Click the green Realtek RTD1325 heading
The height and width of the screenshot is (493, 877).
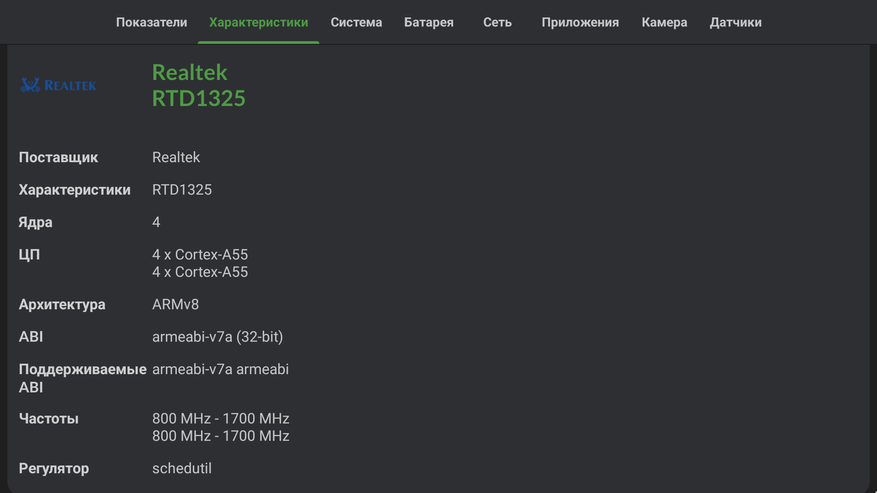tap(198, 85)
